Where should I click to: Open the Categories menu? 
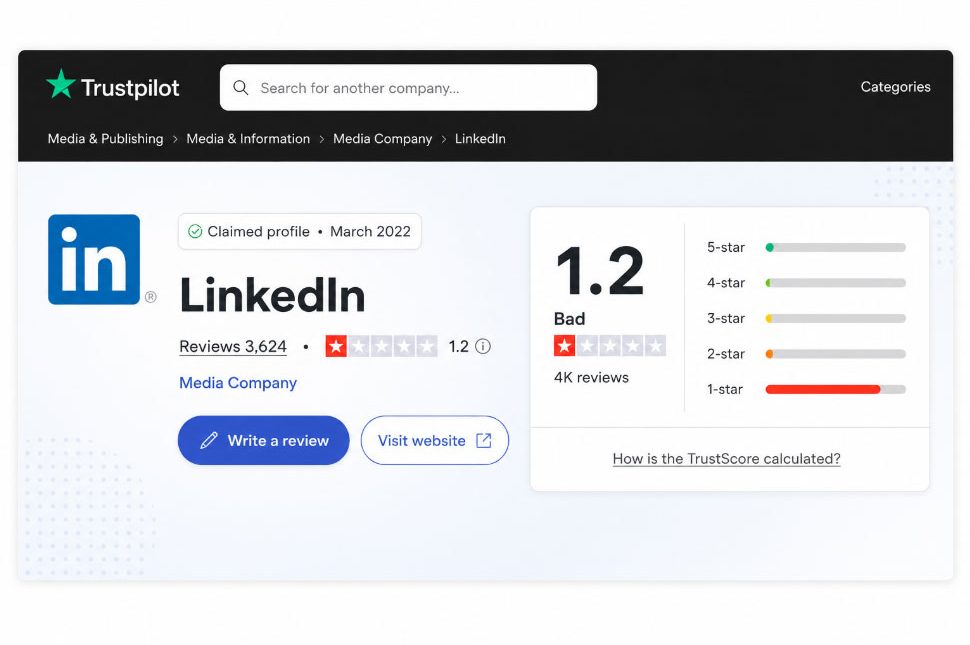895,87
